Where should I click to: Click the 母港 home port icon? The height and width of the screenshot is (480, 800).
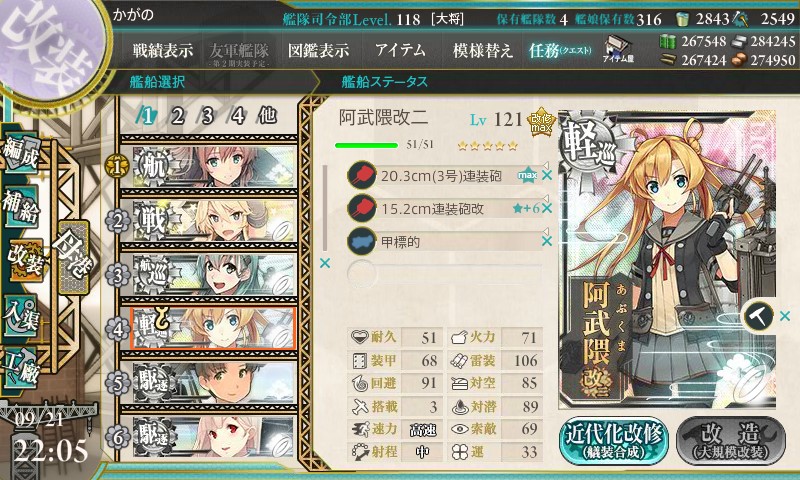click(74, 257)
